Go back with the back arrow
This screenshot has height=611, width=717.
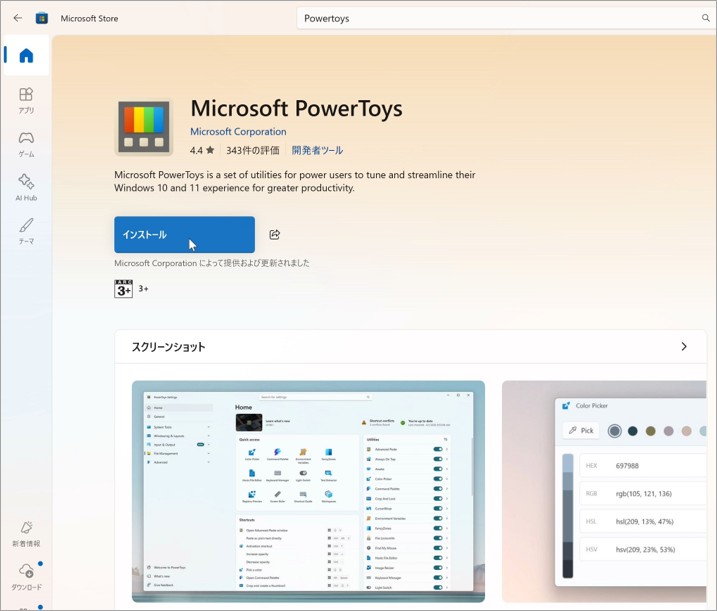pyautogui.click(x=18, y=18)
